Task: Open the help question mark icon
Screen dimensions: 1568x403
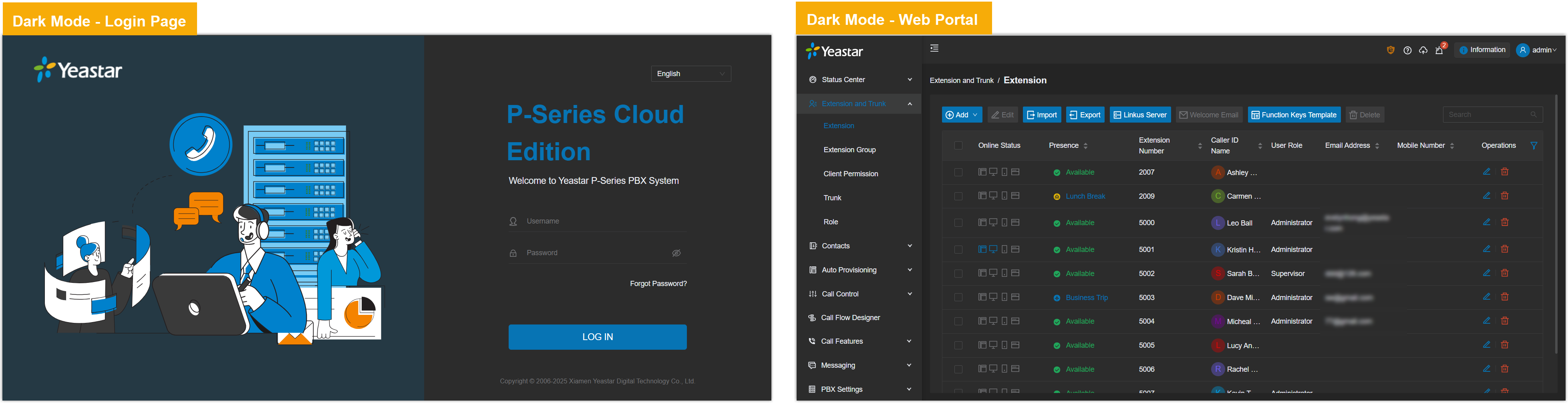Action: [x=1407, y=50]
